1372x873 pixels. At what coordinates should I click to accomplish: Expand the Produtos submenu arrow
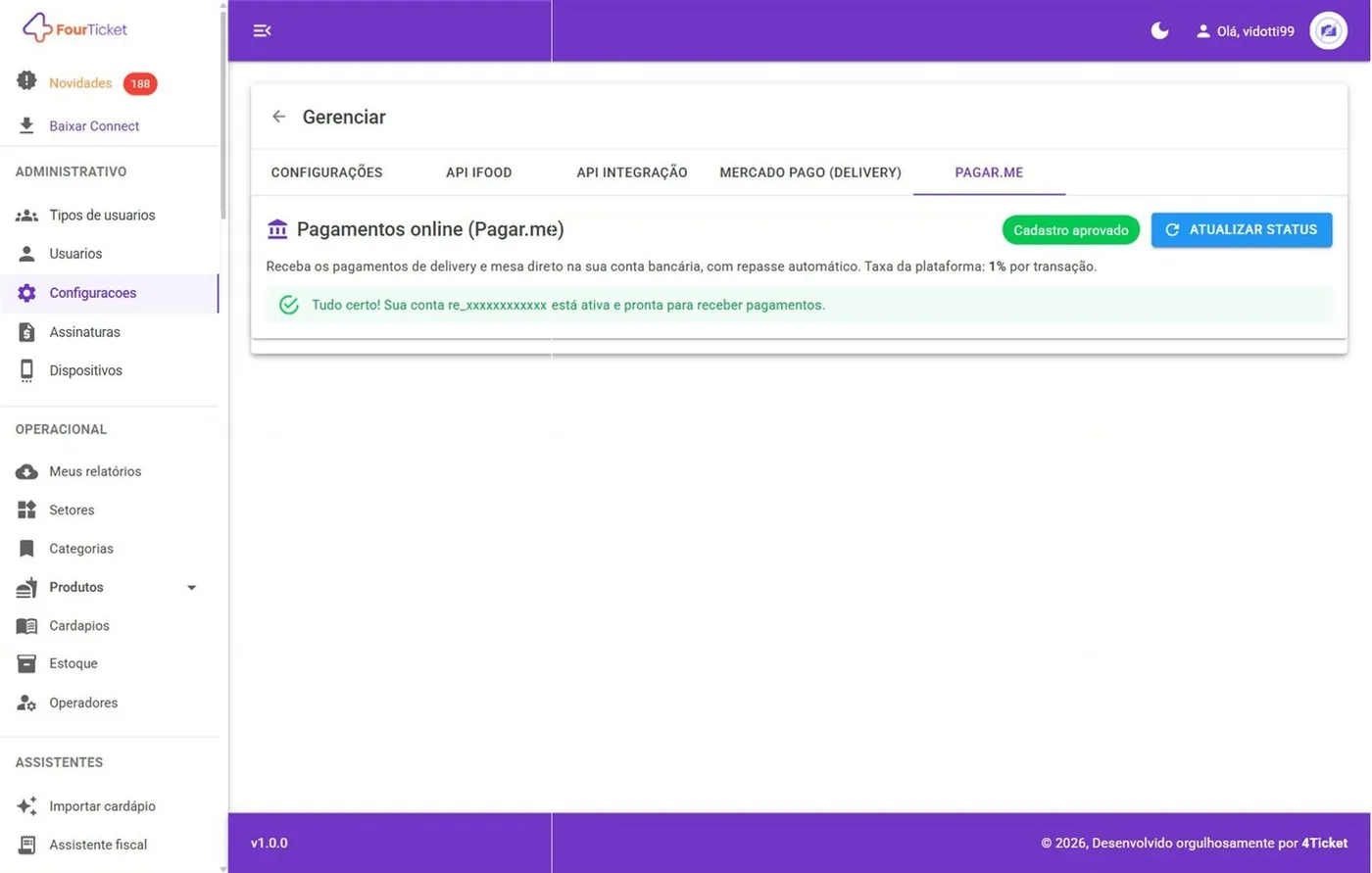tap(192, 588)
